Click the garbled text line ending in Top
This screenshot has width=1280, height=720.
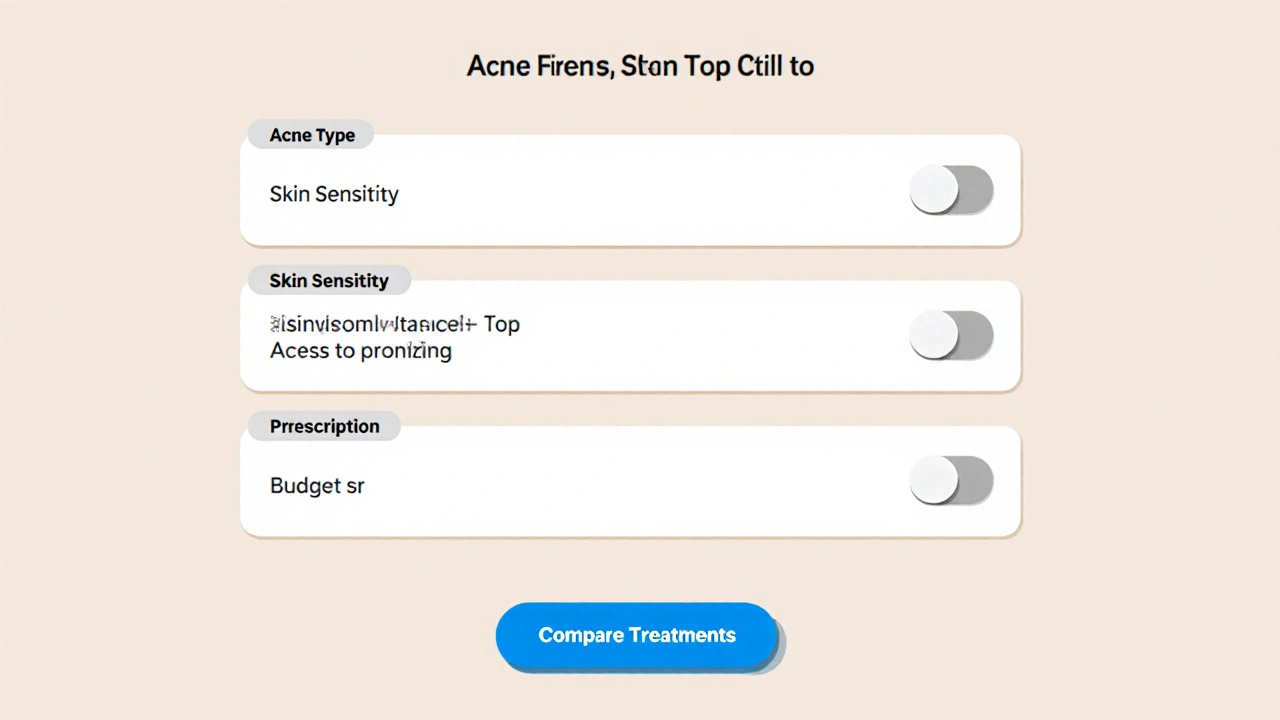click(x=394, y=324)
